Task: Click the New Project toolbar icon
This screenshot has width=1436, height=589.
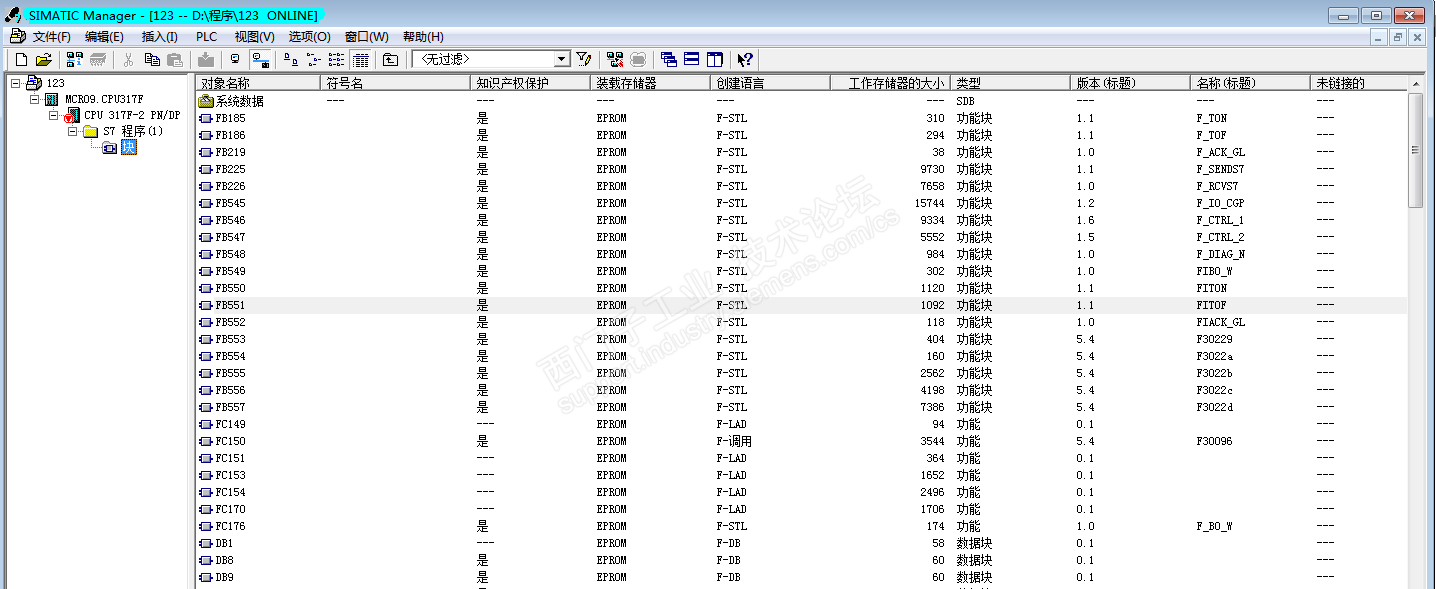Action: tap(21, 60)
